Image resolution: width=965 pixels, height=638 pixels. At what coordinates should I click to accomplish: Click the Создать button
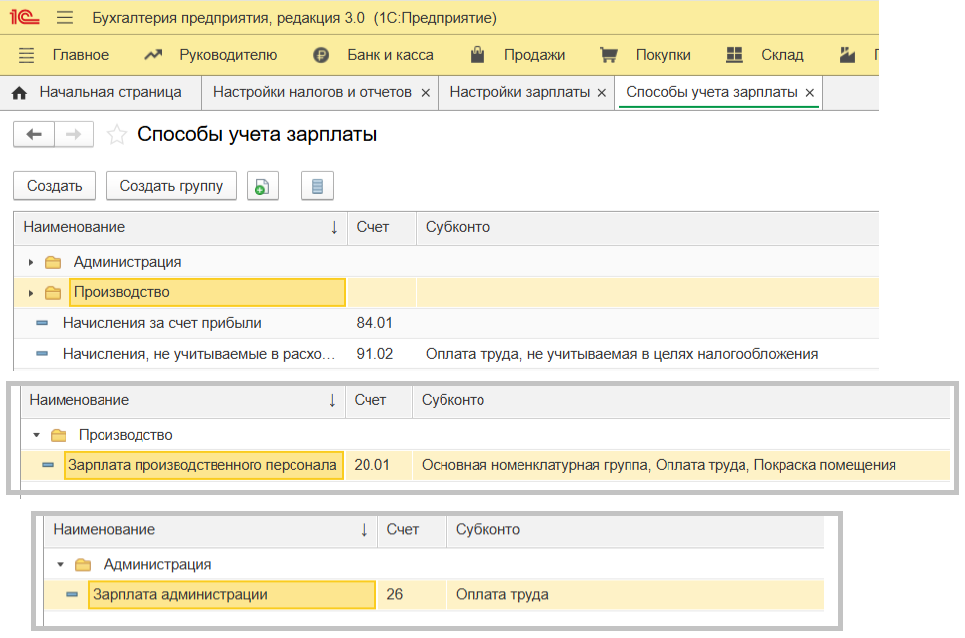pyautogui.click(x=55, y=186)
